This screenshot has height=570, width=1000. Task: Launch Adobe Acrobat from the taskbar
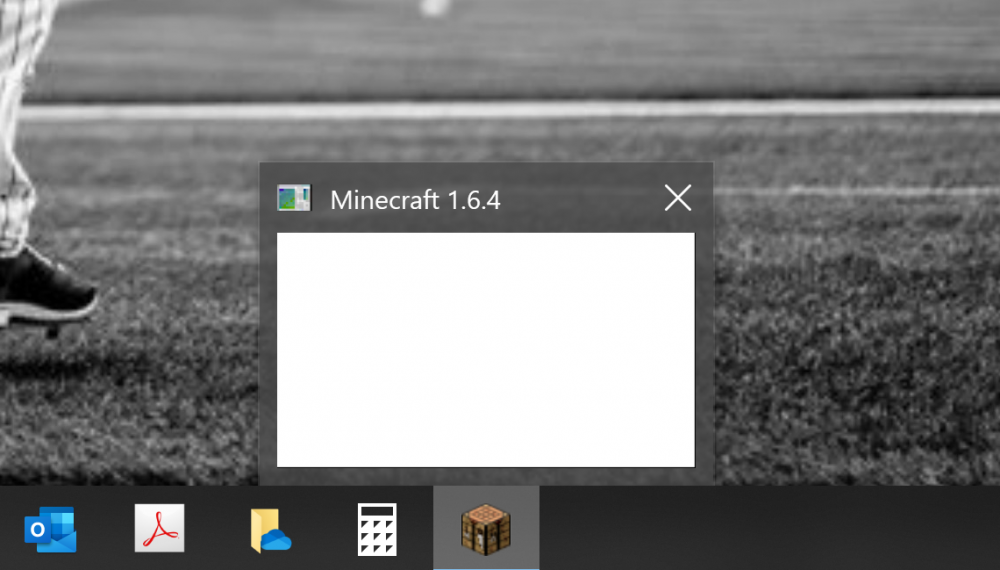click(x=159, y=528)
